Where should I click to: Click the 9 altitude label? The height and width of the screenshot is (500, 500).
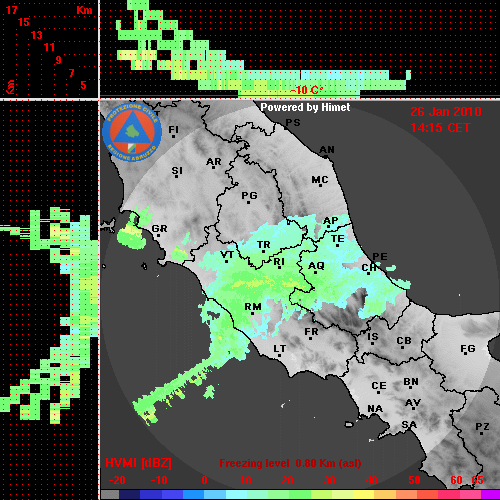tap(59, 60)
